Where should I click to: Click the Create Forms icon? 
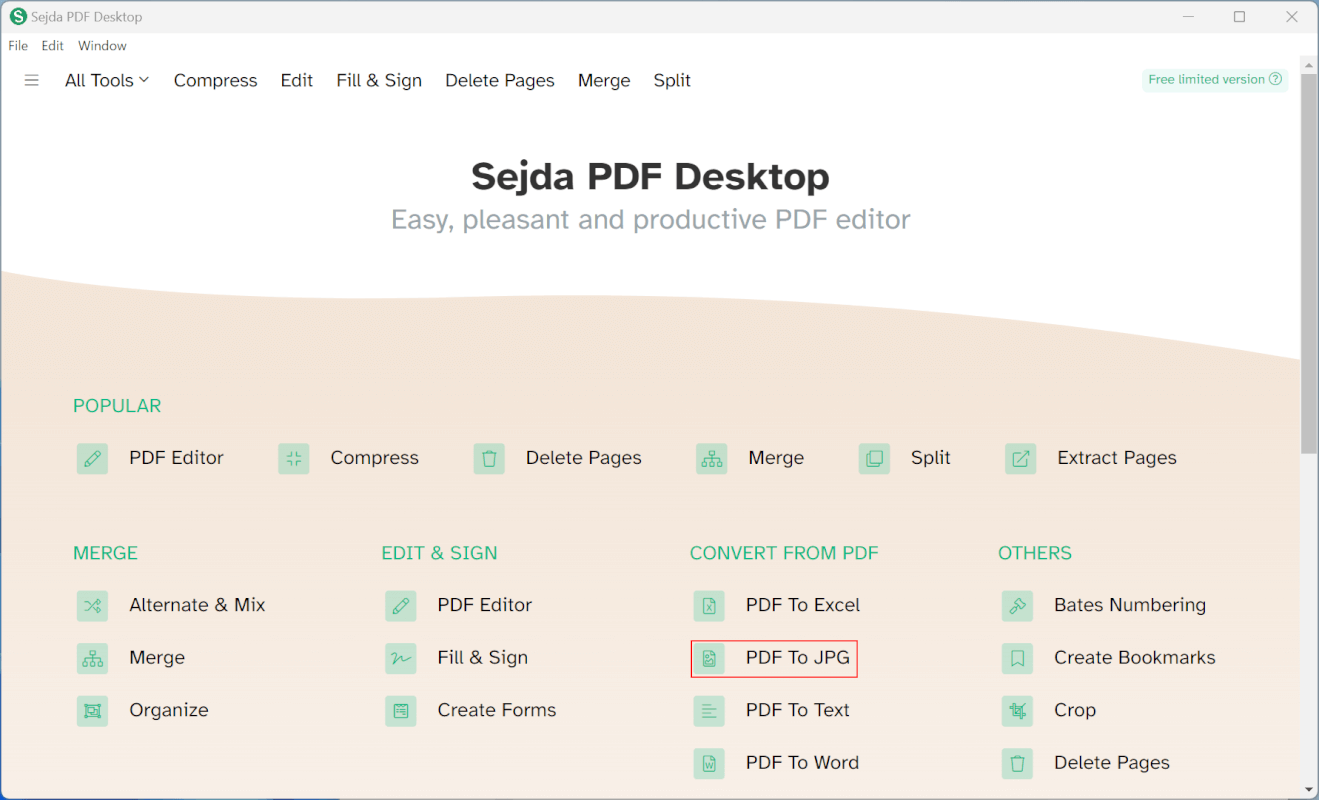tap(401, 711)
